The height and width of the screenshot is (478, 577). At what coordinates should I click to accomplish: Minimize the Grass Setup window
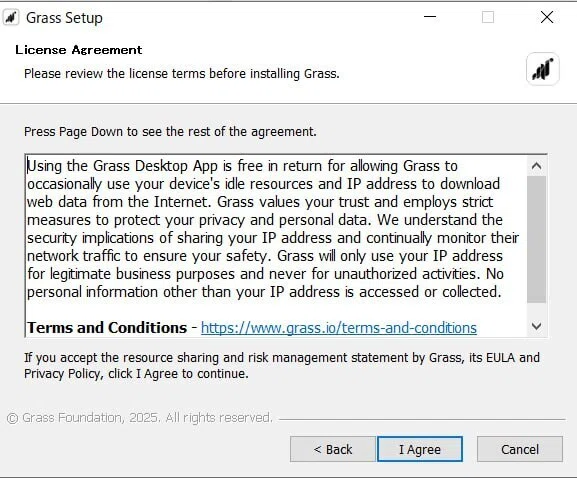(429, 17)
